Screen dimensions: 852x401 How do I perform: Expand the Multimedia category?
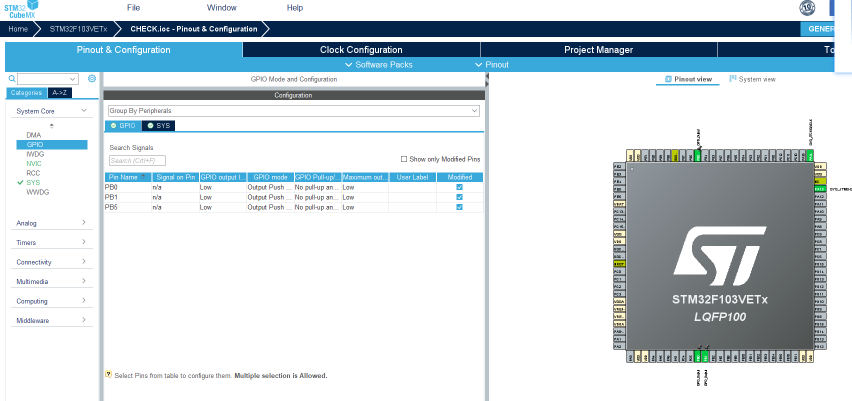click(x=84, y=281)
